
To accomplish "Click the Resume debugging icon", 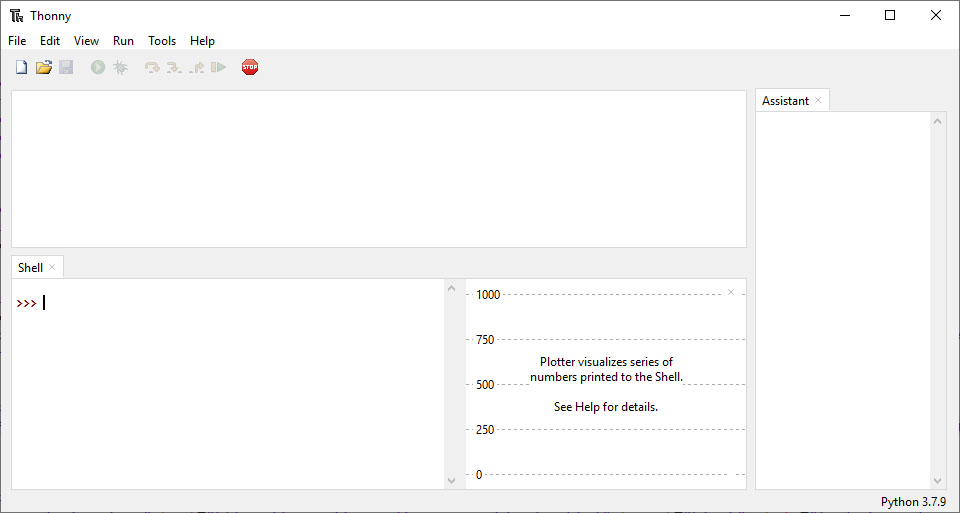I will (x=219, y=67).
